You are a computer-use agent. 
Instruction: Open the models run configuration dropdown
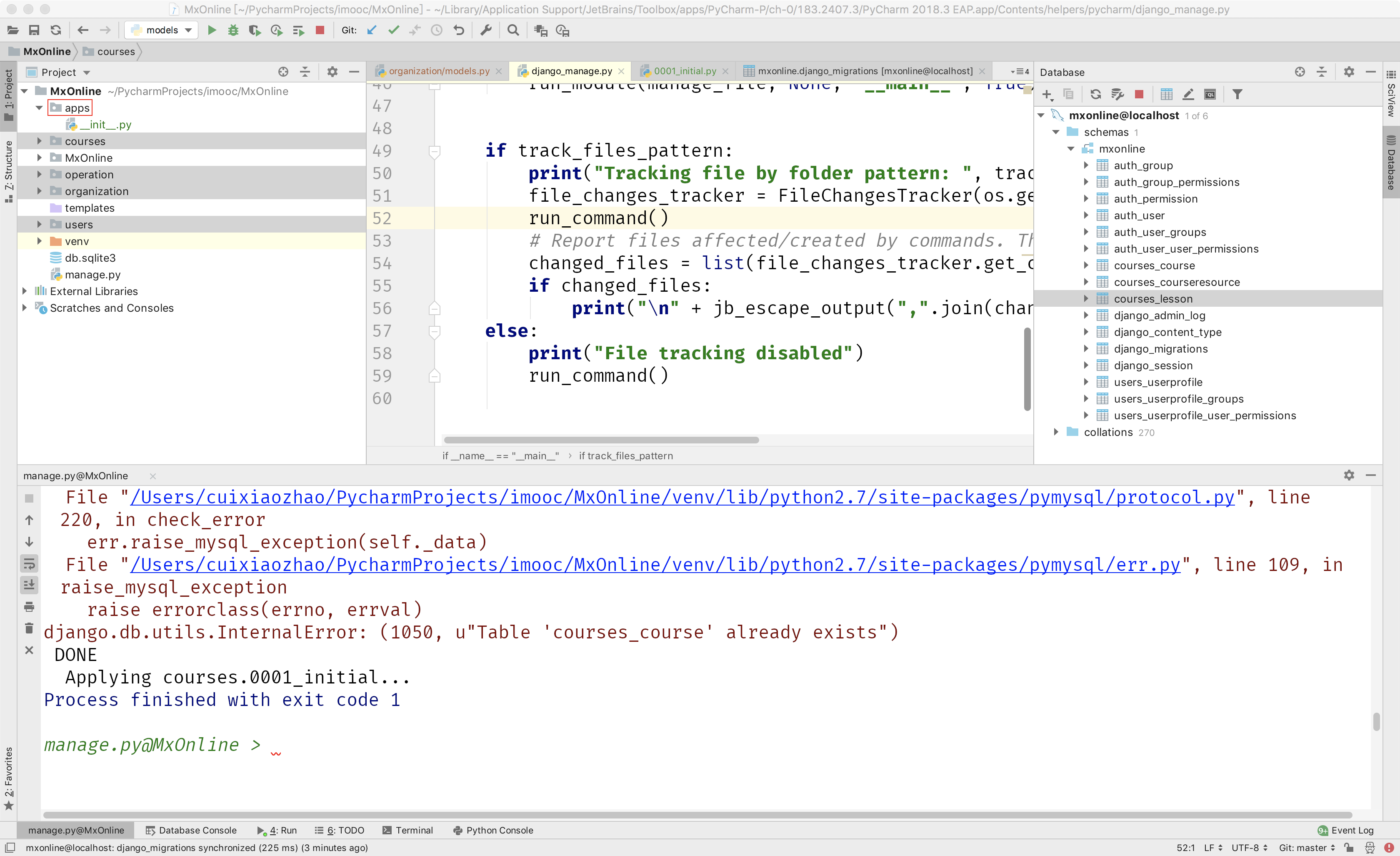click(162, 30)
